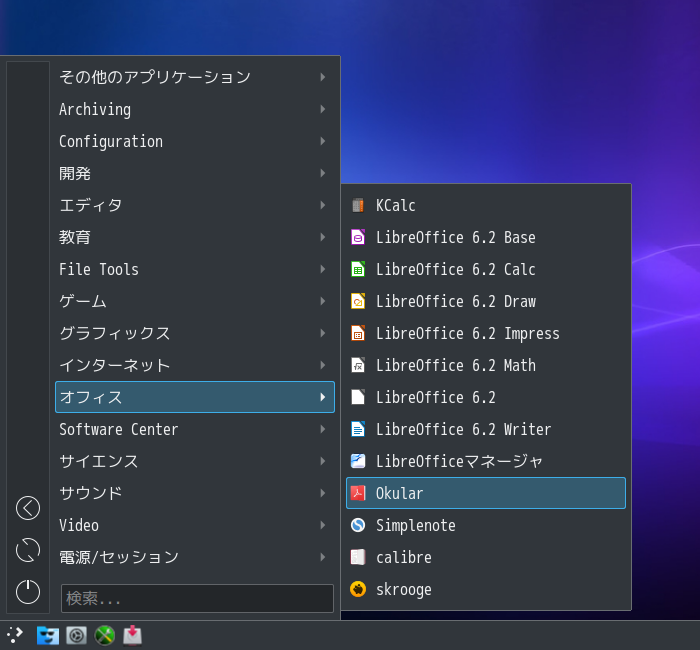
Task: Expand the グラフィックス submenu arrow
Action: pos(323,333)
